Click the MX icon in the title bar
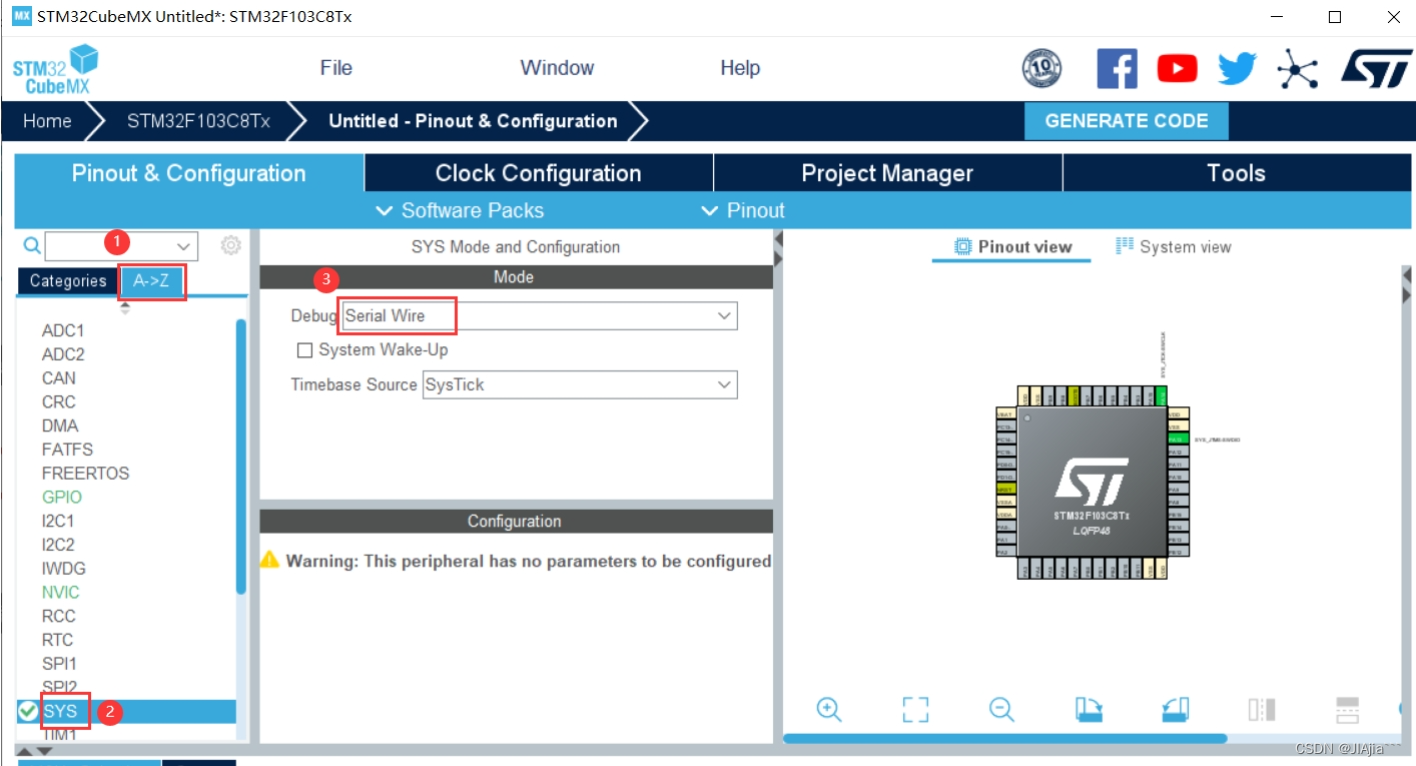 click(x=22, y=17)
